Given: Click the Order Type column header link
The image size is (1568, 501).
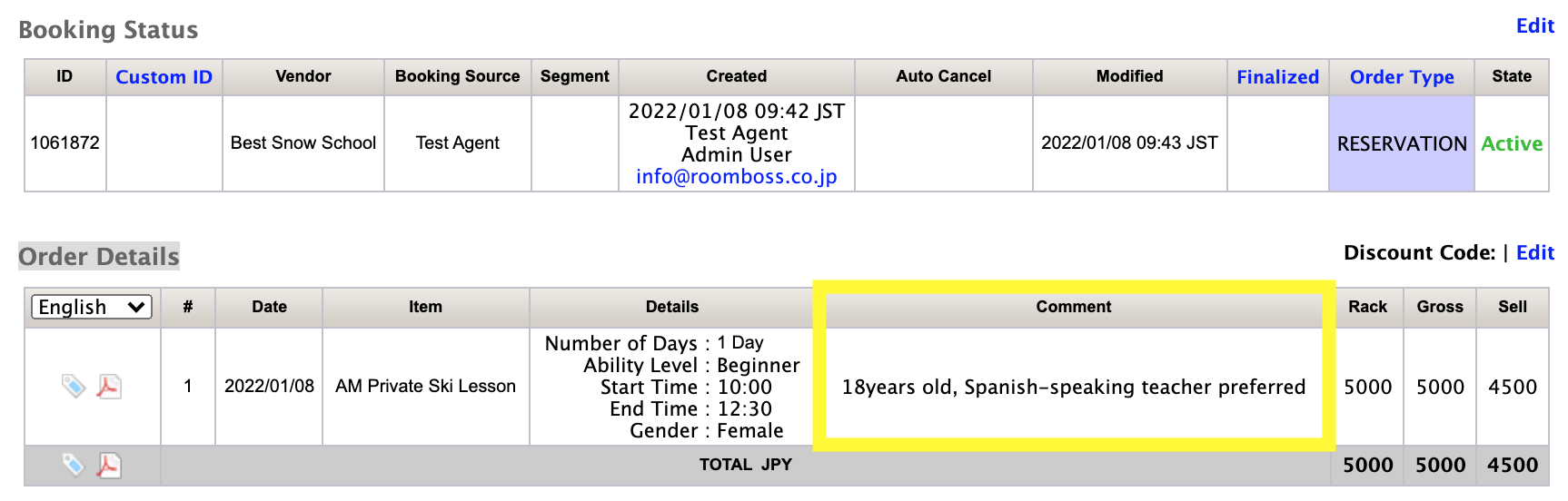Looking at the screenshot, I should click(x=1401, y=77).
